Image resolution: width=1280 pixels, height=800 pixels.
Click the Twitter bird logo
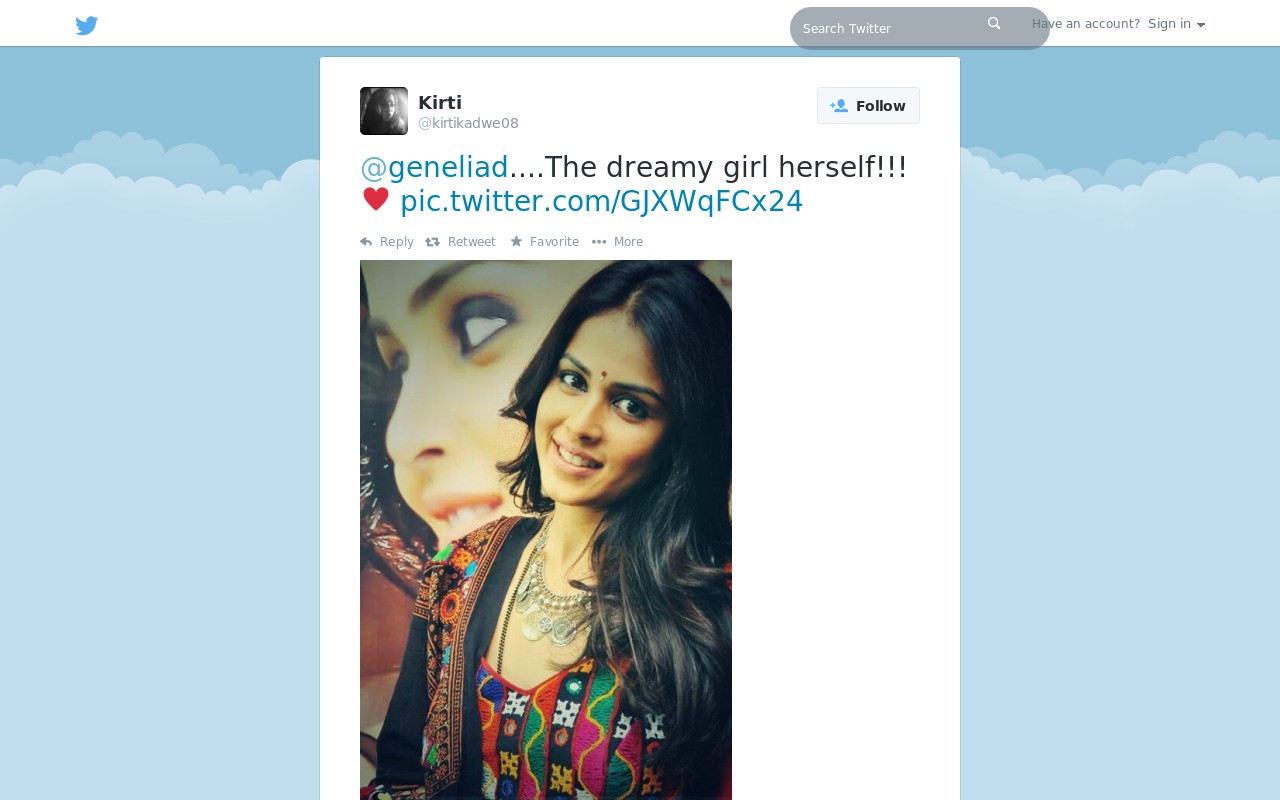tap(87, 26)
